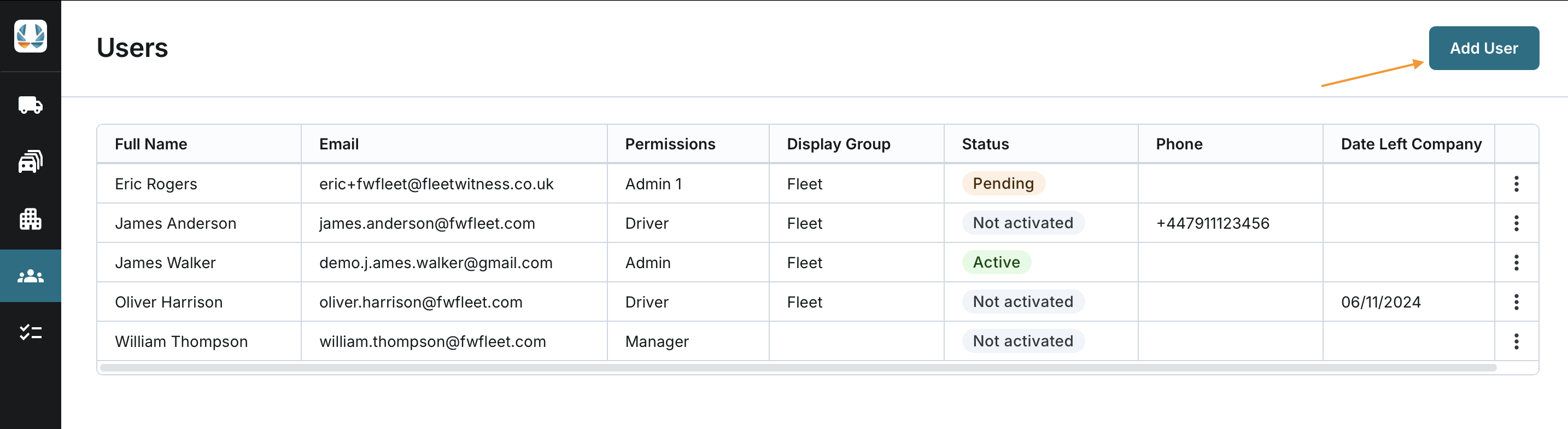Open the checklist tasks sidebar icon
The image size is (1568, 429).
pos(31,332)
